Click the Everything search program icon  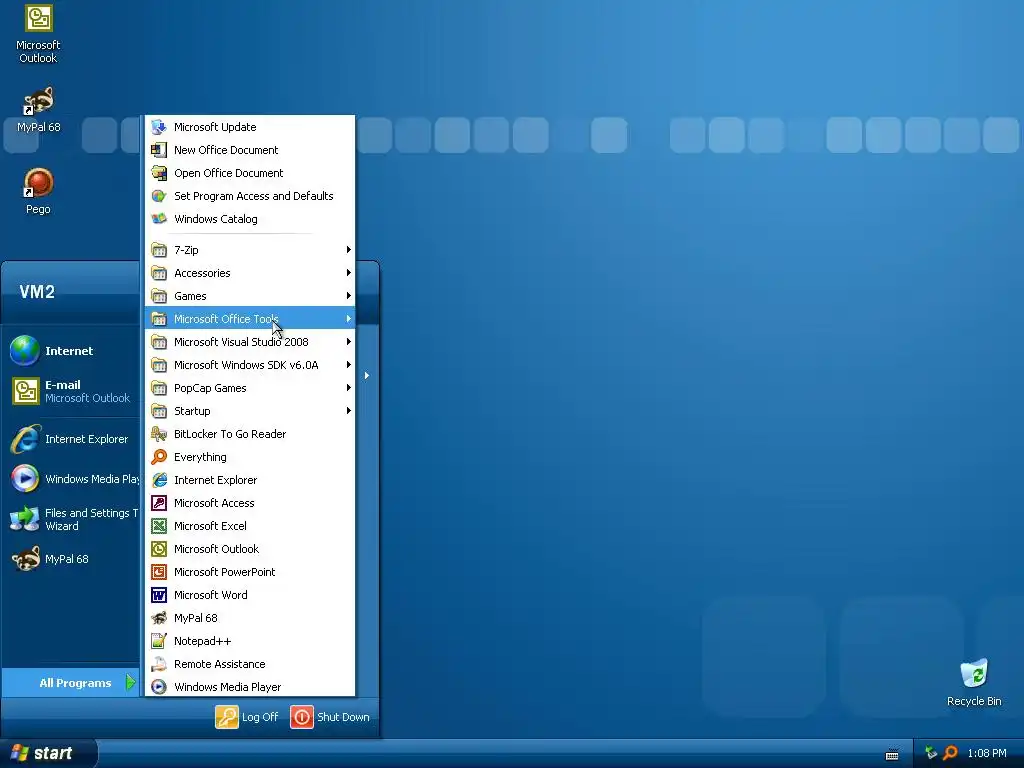tap(159, 456)
